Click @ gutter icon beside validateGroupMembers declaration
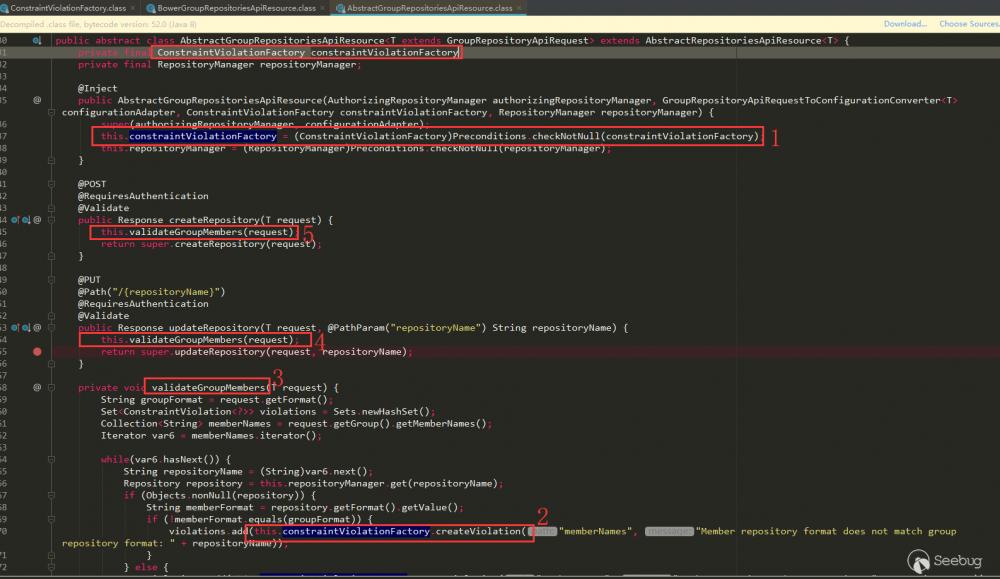Screen dimensions: 1000x579 [x=37, y=388]
